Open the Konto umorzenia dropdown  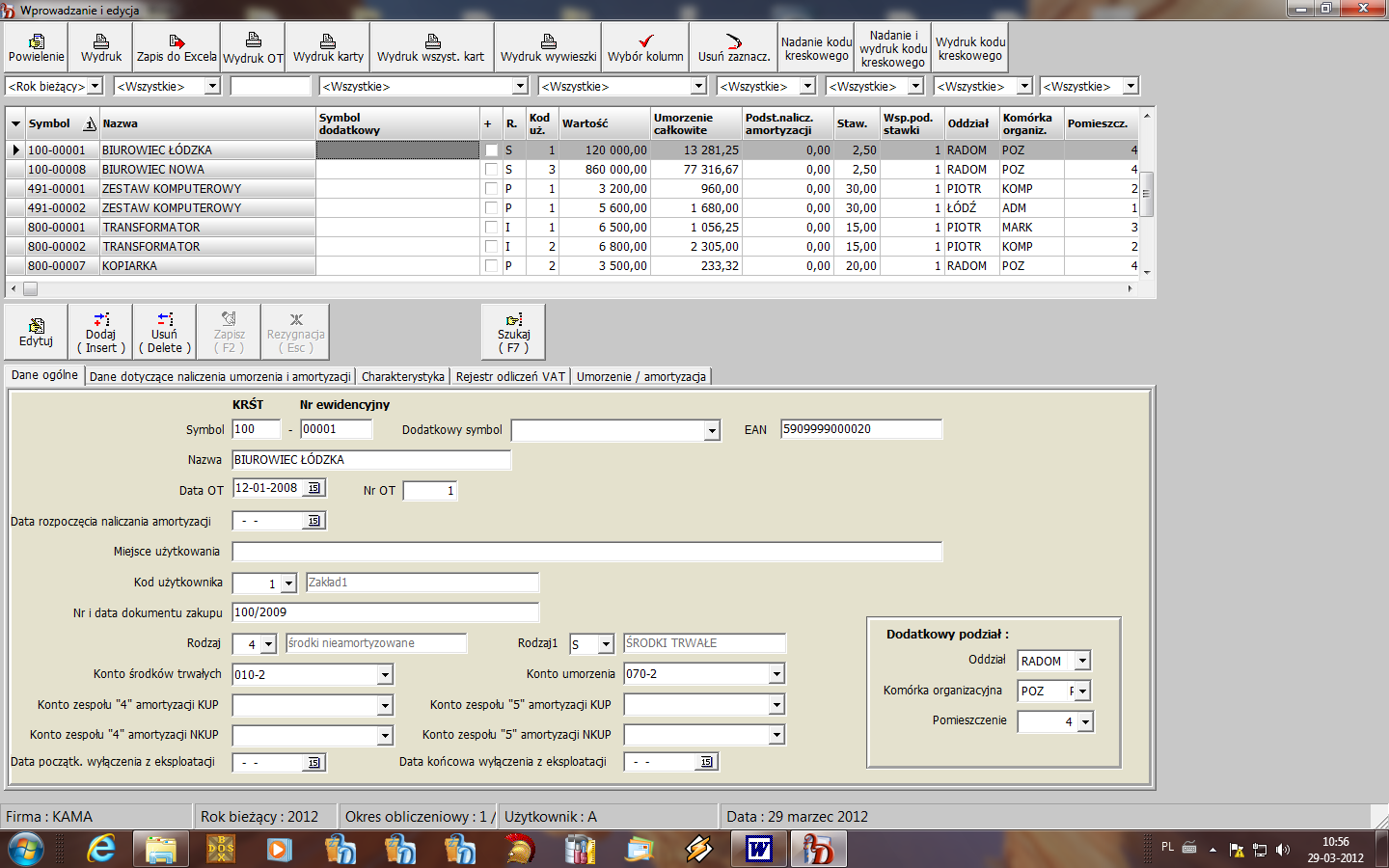776,674
